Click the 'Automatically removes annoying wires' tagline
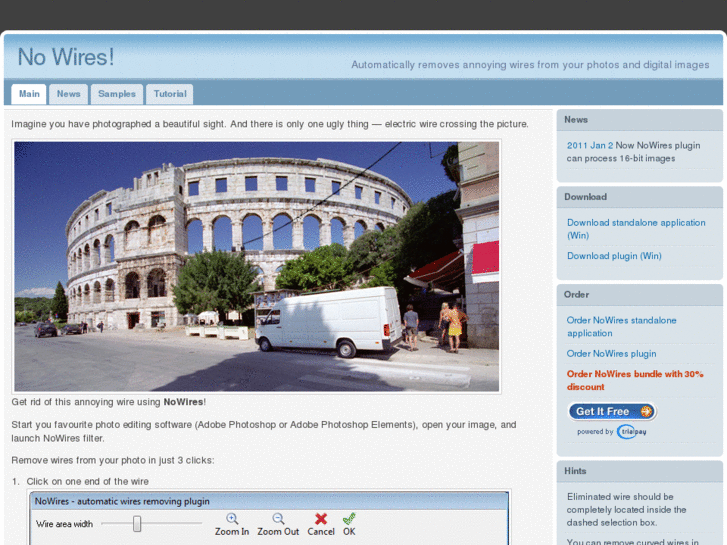Viewport: 727px width, 545px height. click(530, 65)
